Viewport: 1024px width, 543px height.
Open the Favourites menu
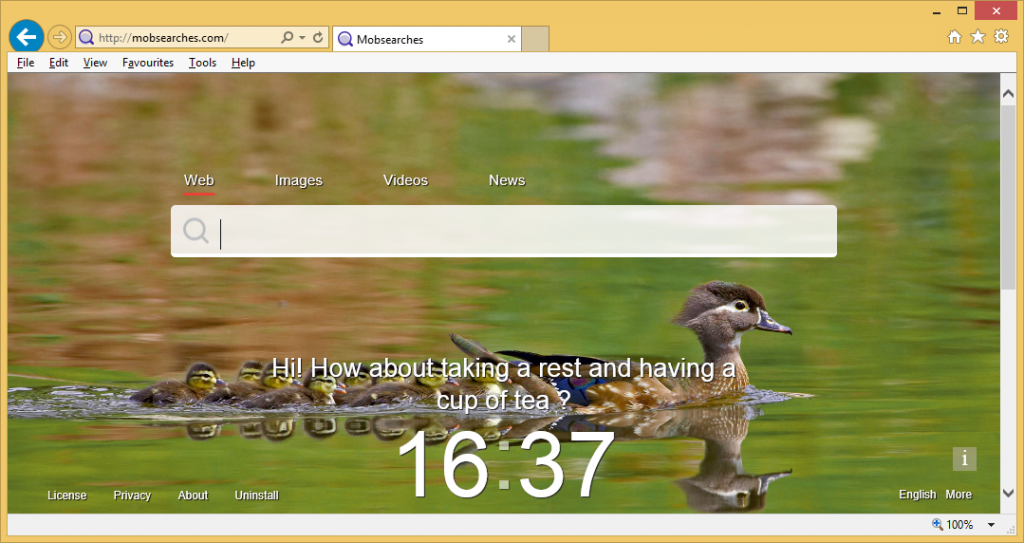pos(148,63)
